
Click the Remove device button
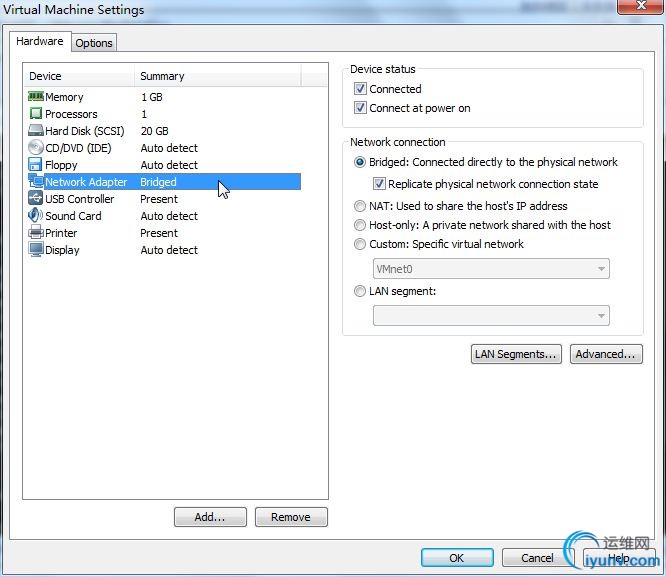pos(291,517)
